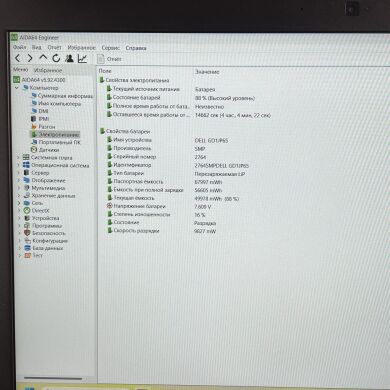Open the Справка menu
Viewport: 390px width, 390px height.
click(x=136, y=48)
